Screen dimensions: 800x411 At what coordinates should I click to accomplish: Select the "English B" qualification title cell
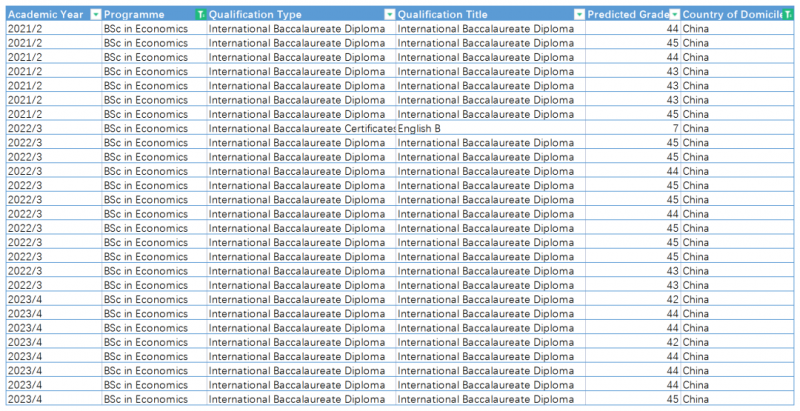[x=491, y=129]
